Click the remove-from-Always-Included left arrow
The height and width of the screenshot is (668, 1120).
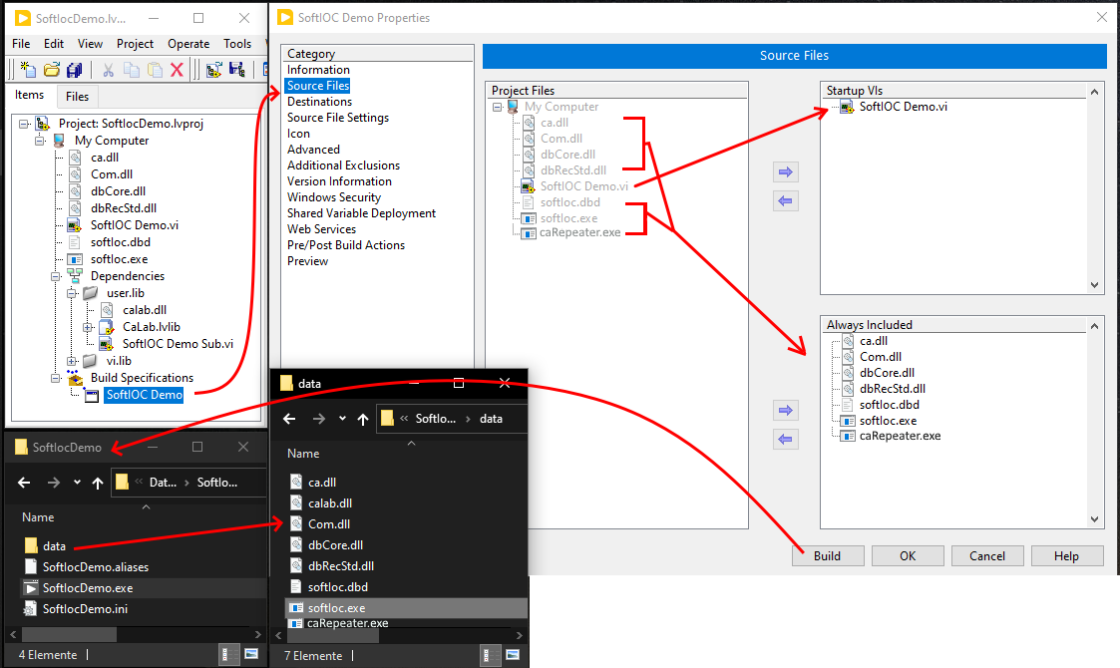click(785, 439)
